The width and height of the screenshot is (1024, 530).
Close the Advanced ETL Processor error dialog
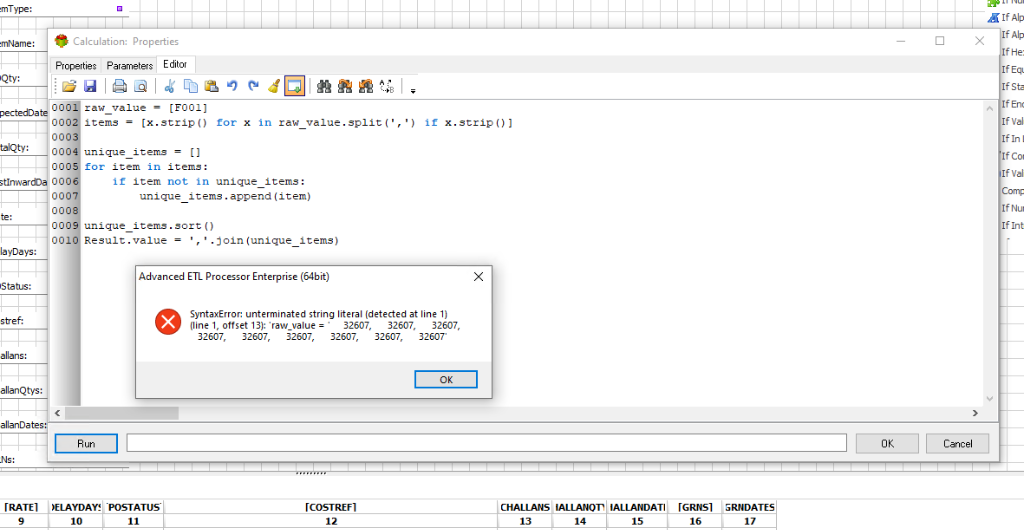point(478,277)
